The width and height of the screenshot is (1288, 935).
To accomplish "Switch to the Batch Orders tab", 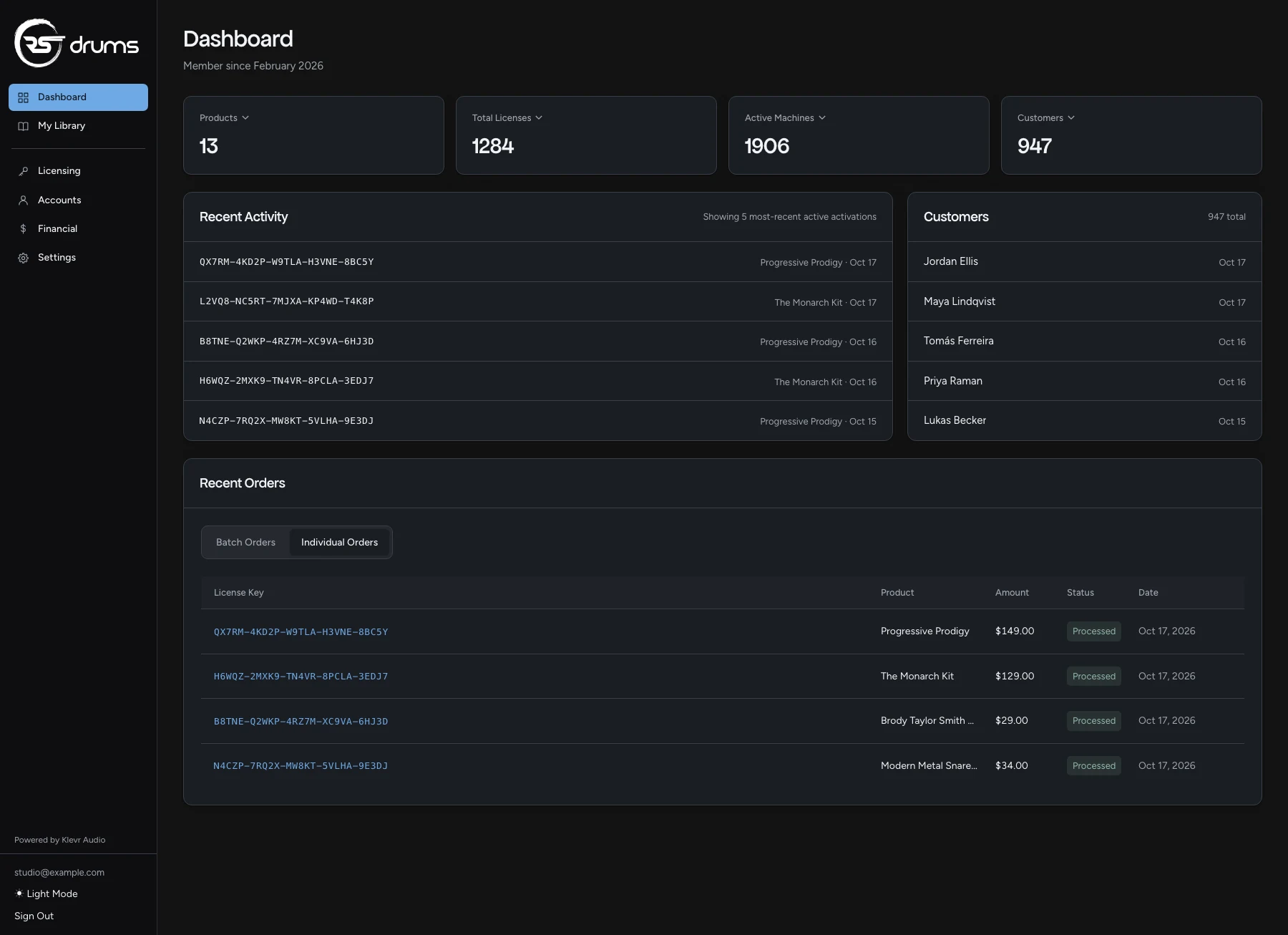I will 245,542.
